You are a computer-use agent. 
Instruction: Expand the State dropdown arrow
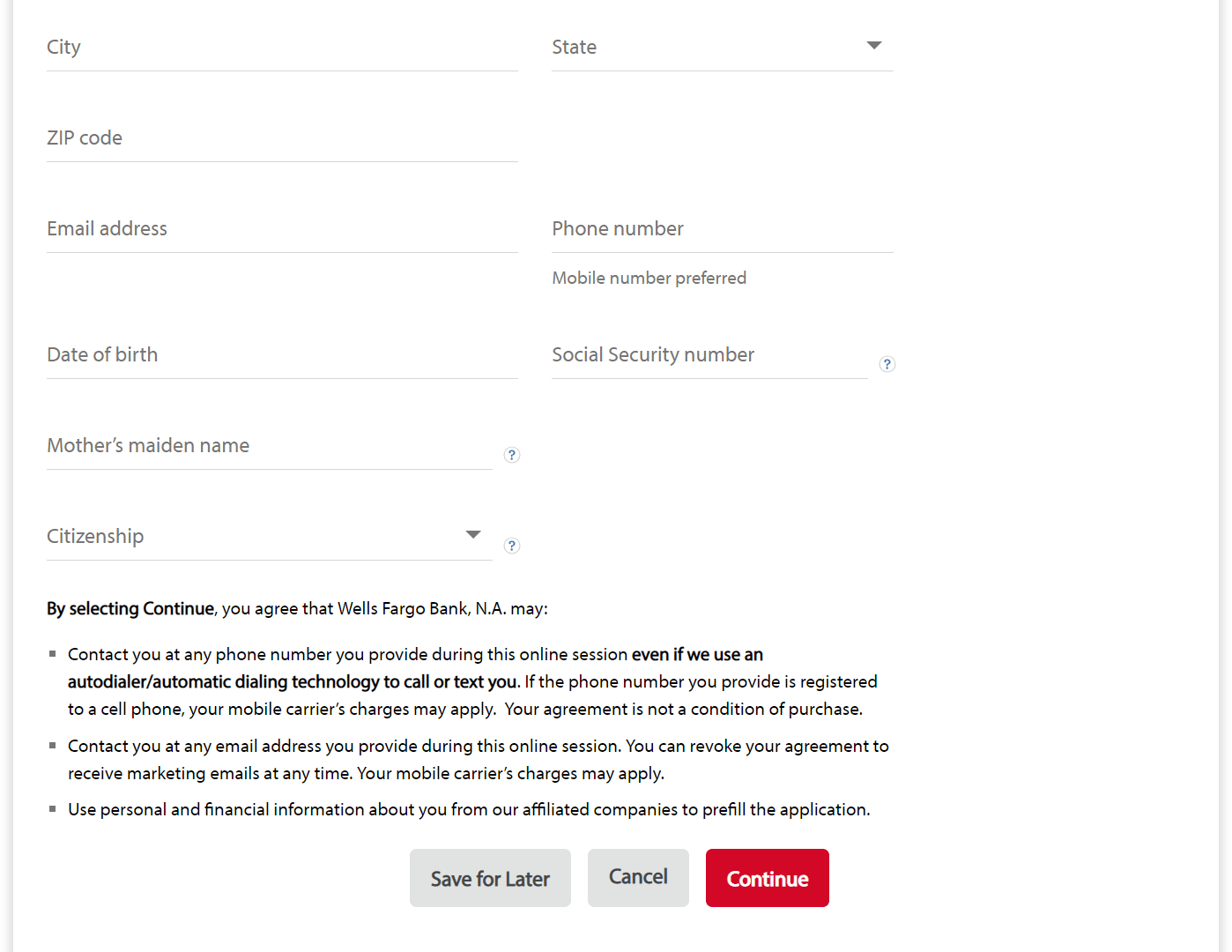873,46
